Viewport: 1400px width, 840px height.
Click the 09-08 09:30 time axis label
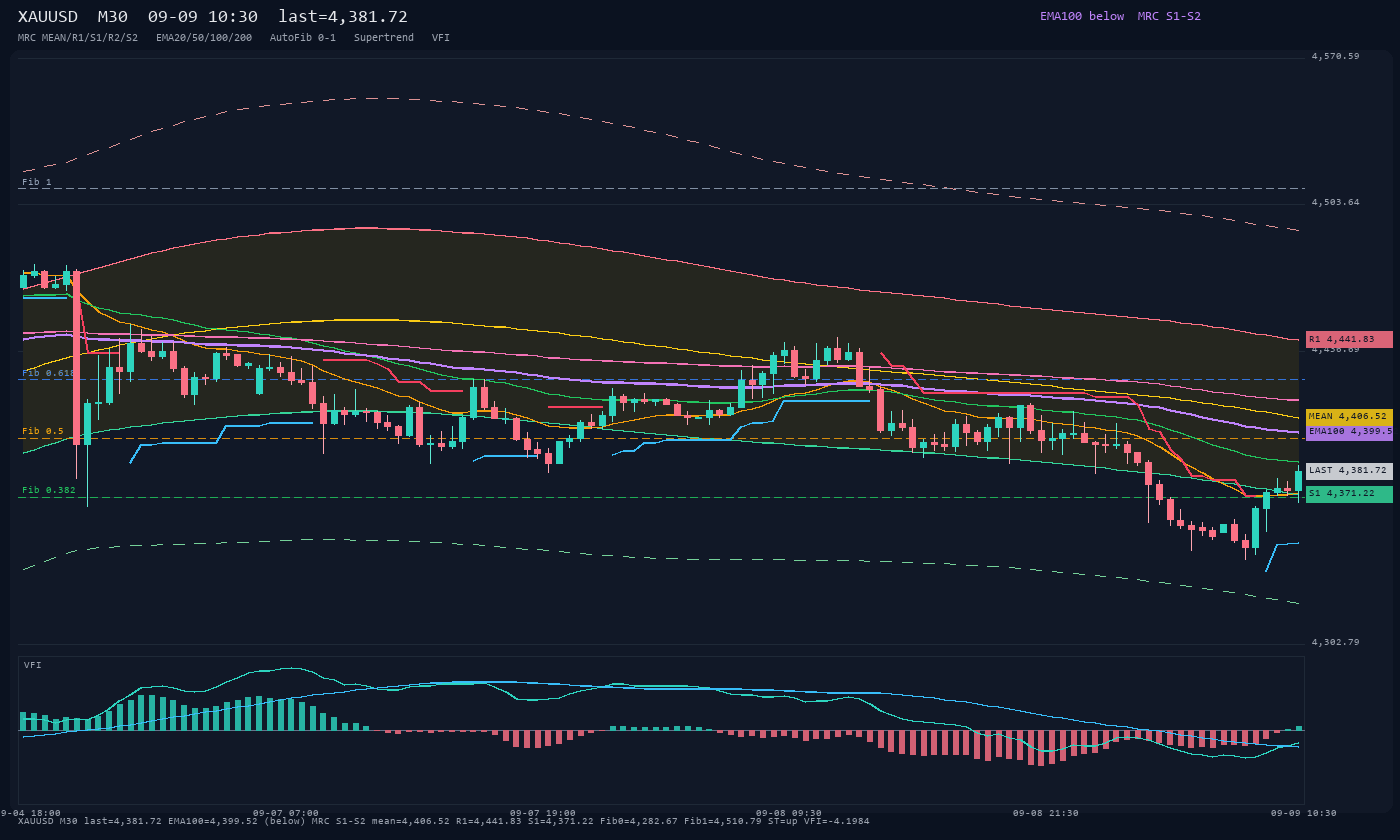789,813
